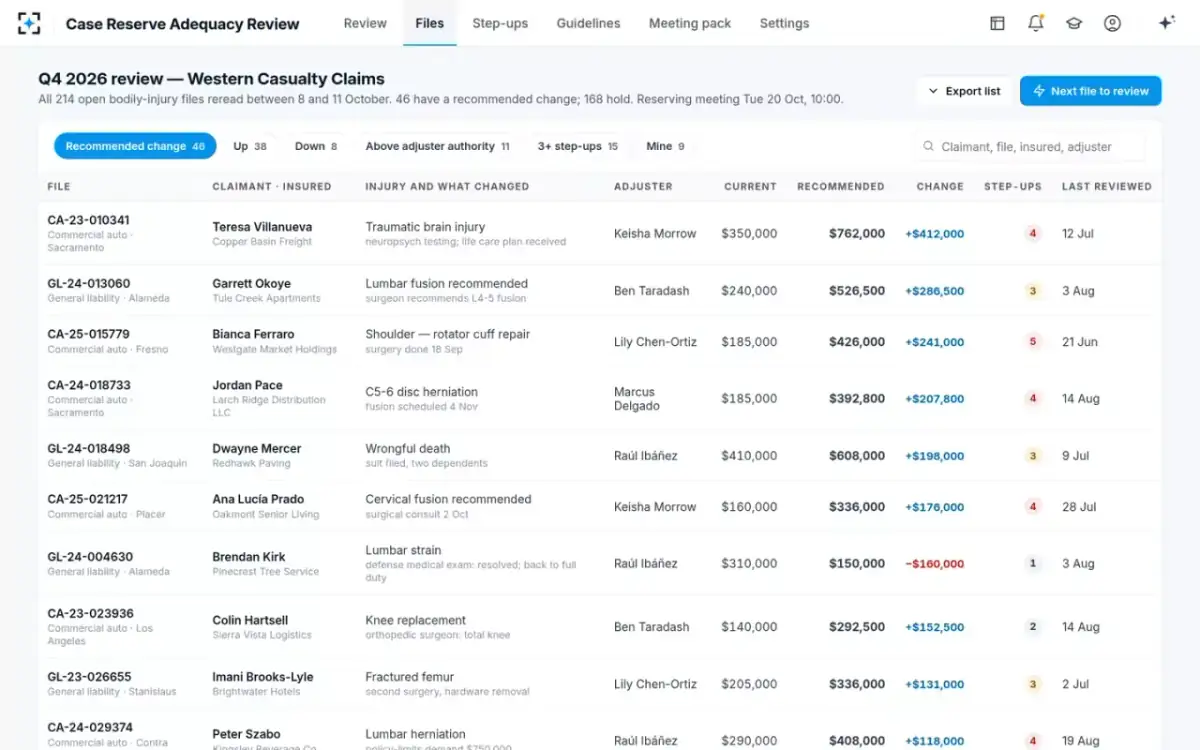The image size is (1200, 750).
Task: Switch to the Review tab
Action: (365, 23)
